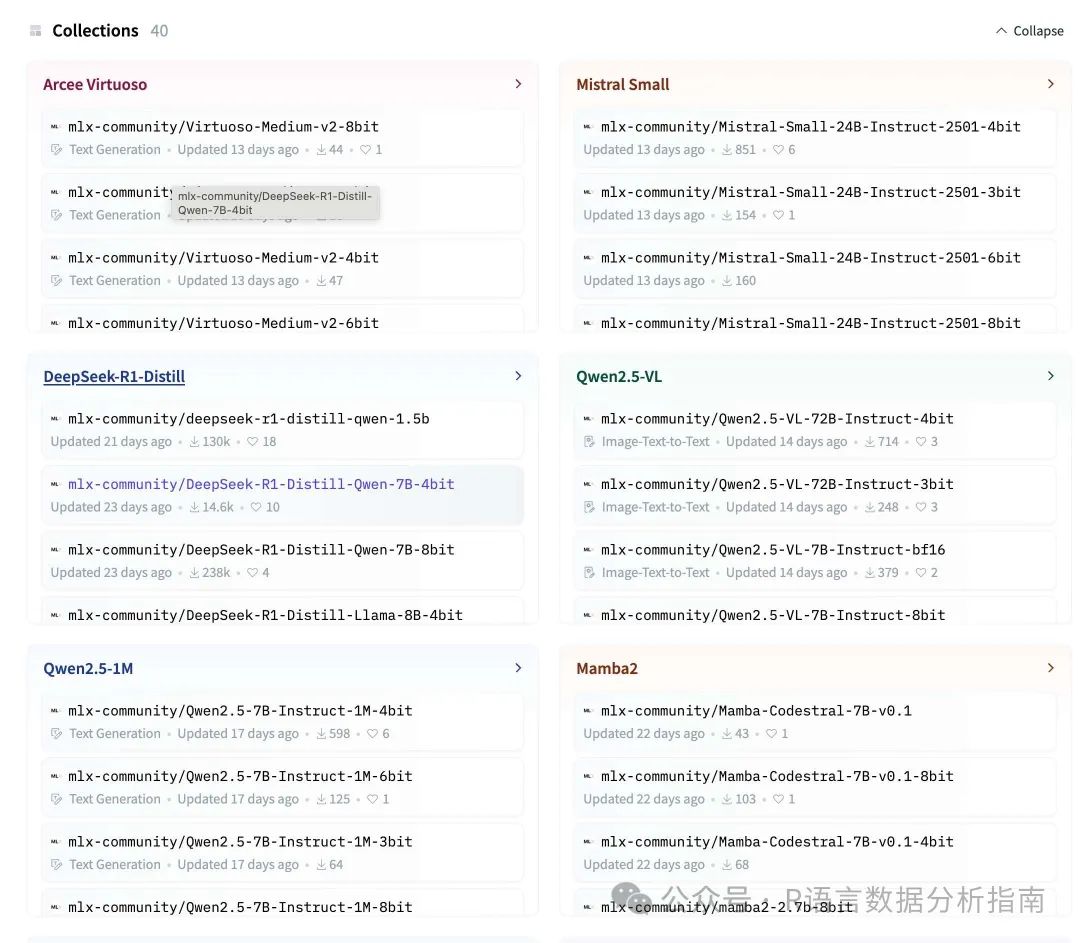Open mlx-community/Virtuoso-Medium-v2-6bit model

[282, 320]
